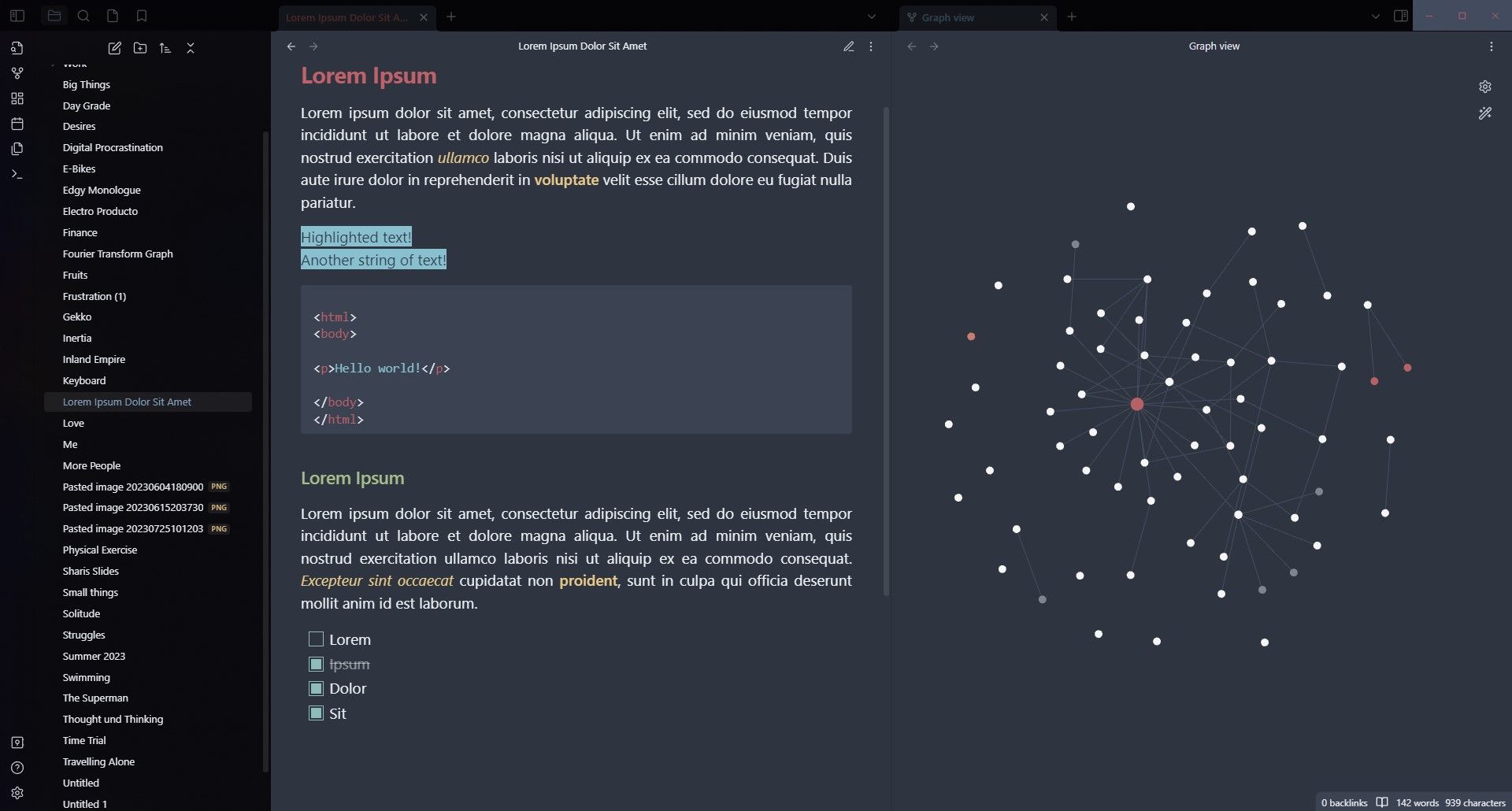The width and height of the screenshot is (1512, 811).
Task: Create a new folder in file explorer
Action: click(x=140, y=48)
